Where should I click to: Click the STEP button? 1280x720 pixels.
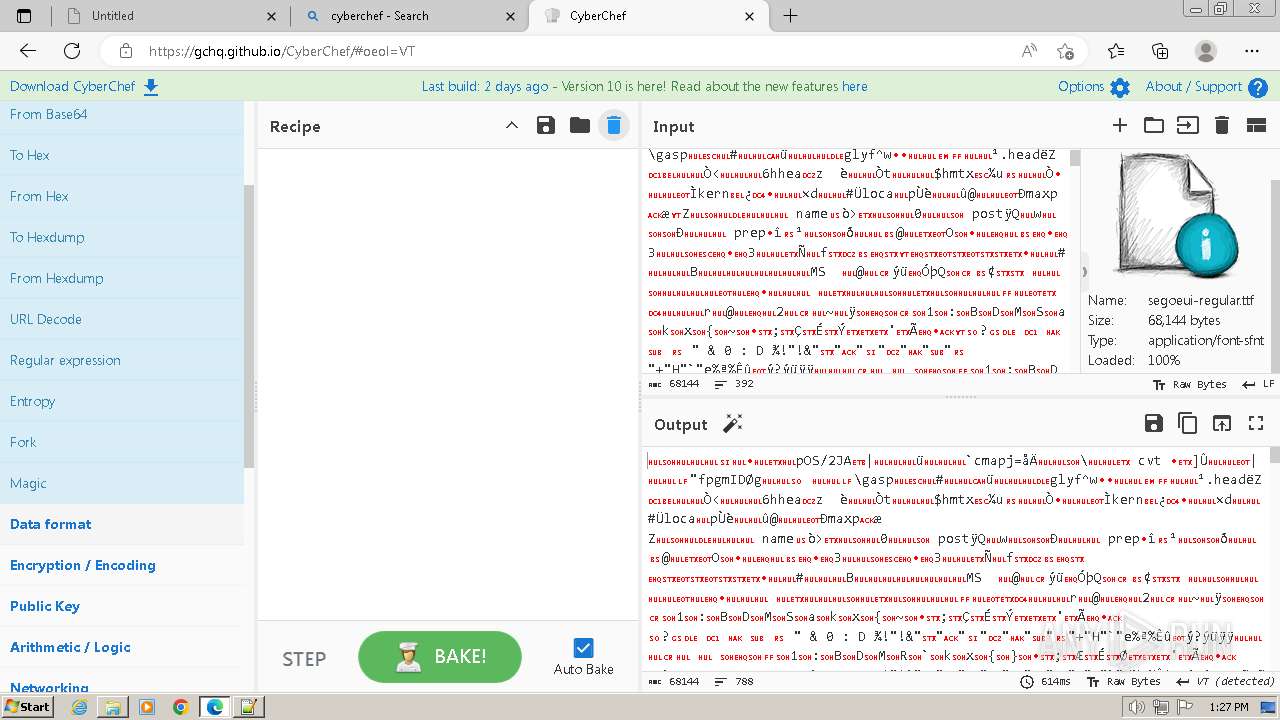click(304, 658)
